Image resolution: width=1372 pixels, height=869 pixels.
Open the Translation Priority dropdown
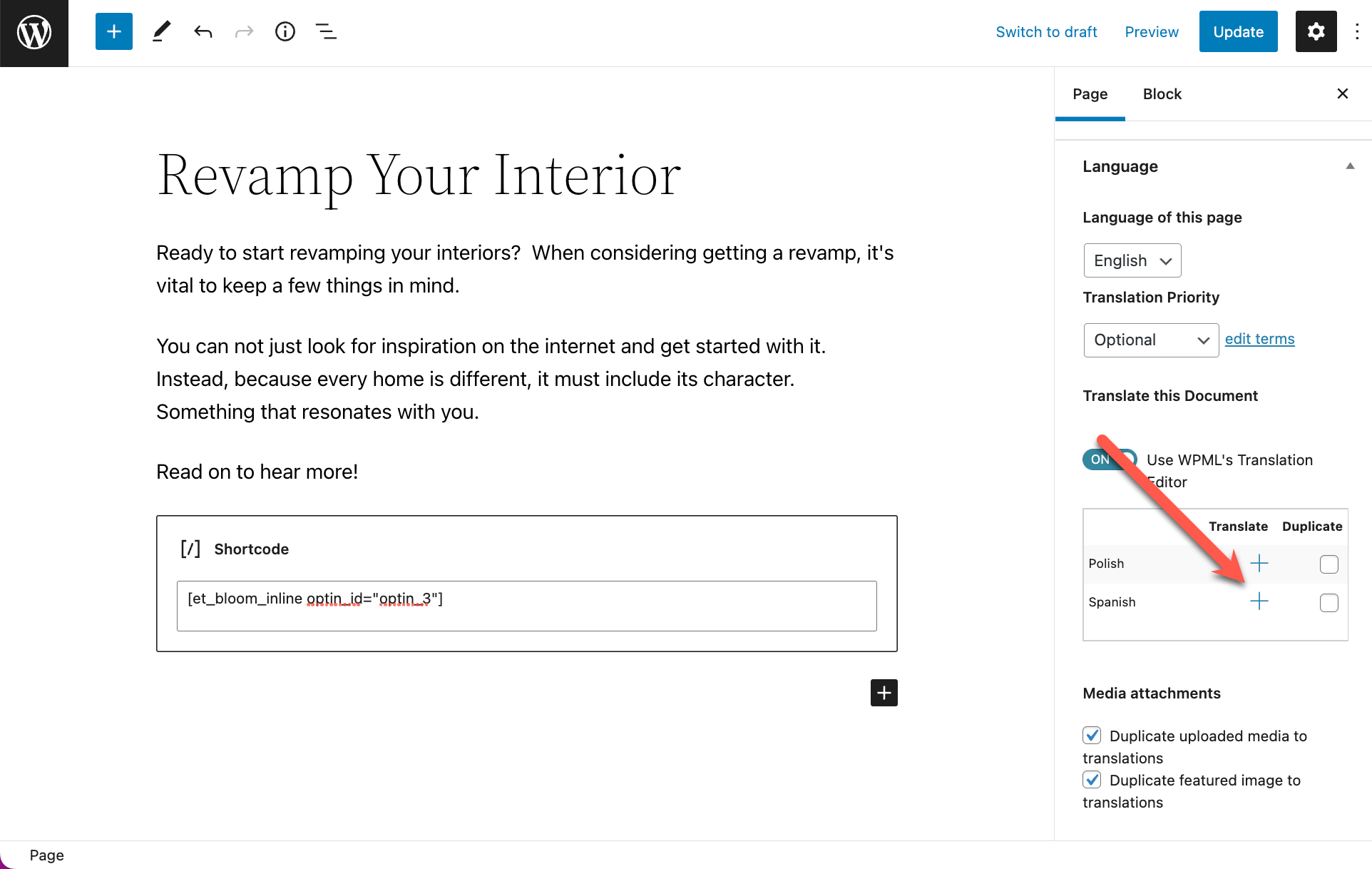click(x=1150, y=340)
